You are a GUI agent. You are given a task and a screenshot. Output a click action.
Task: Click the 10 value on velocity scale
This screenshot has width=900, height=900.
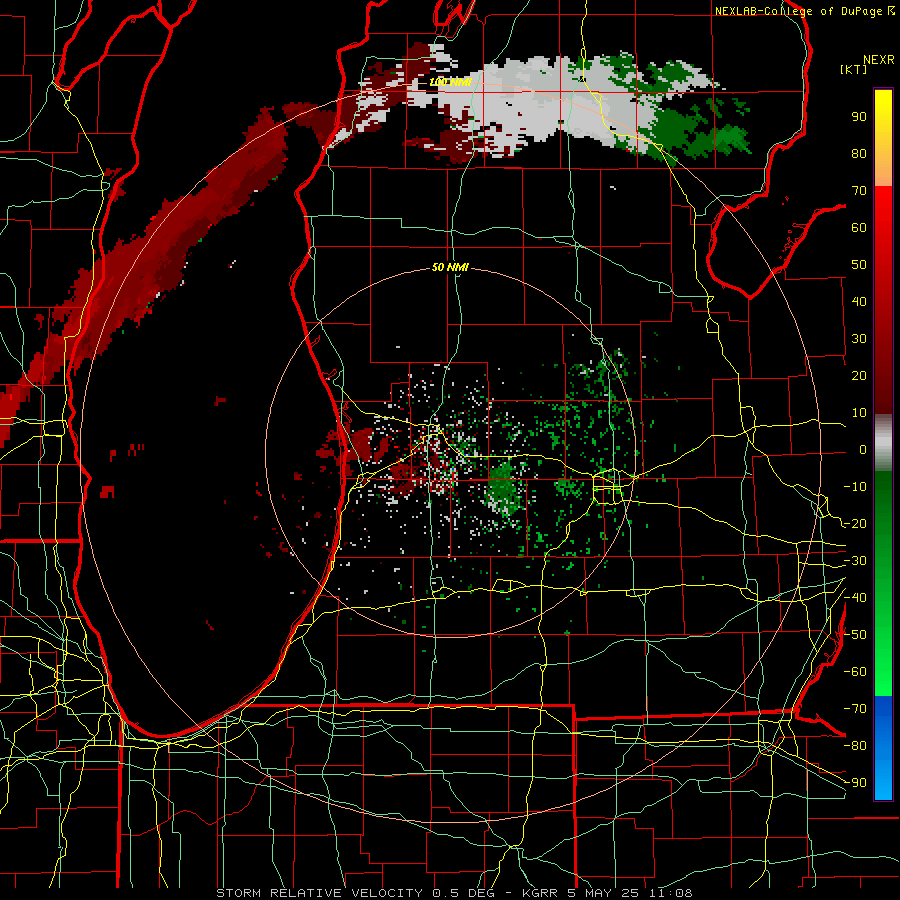pyautogui.click(x=859, y=413)
